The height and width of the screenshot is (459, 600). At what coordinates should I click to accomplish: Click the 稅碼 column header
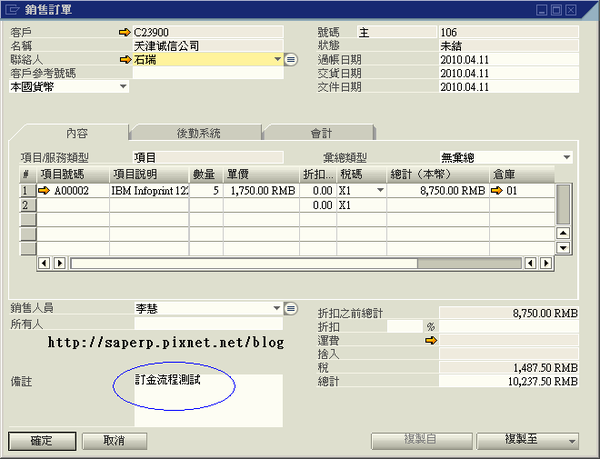point(361,174)
